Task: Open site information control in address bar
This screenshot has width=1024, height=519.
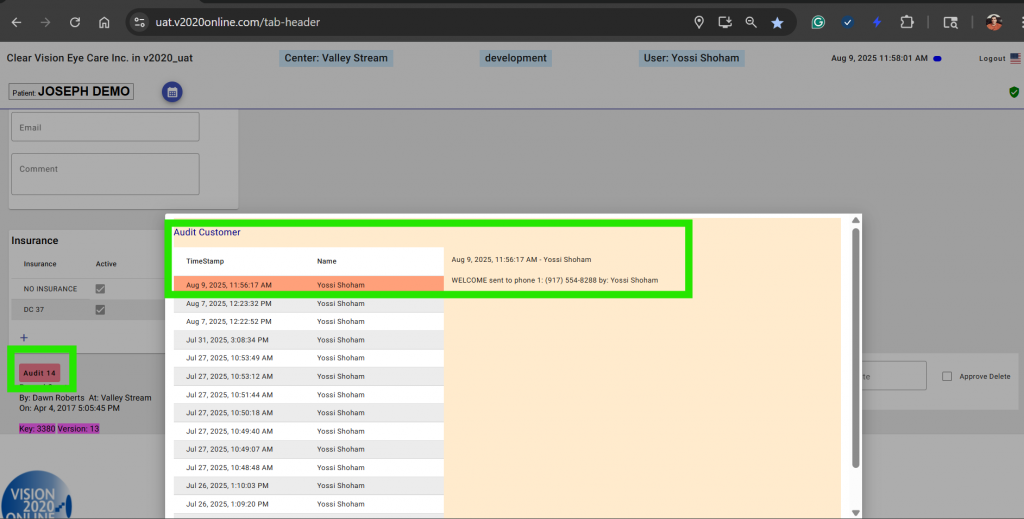Action: (x=141, y=22)
